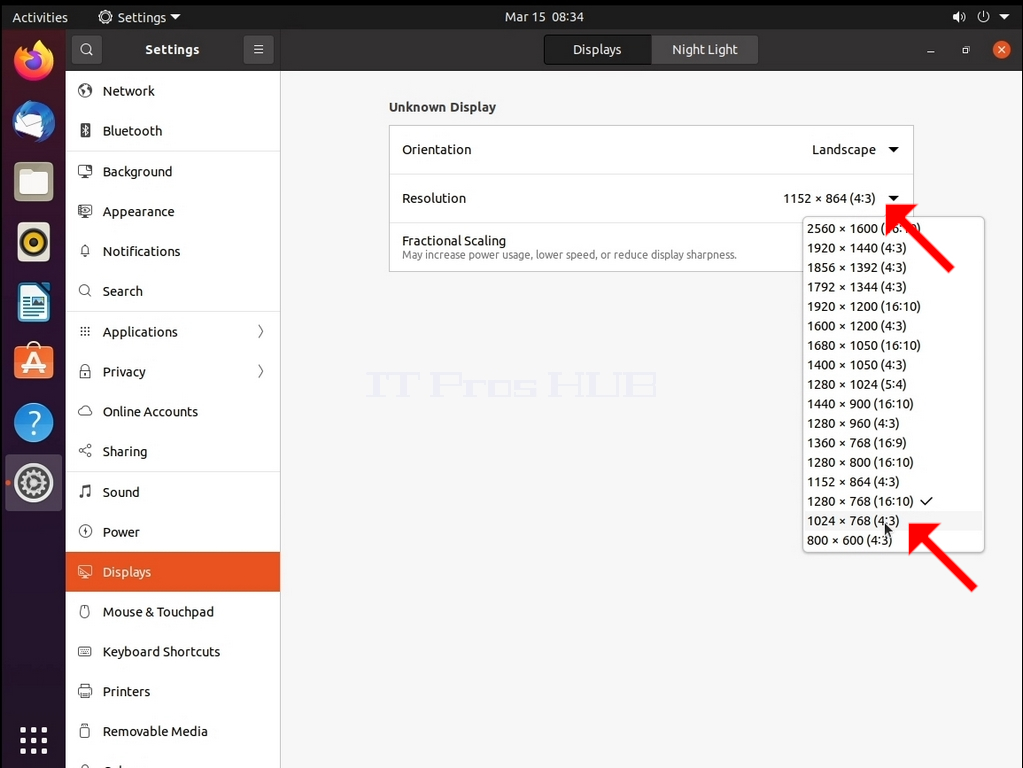This screenshot has width=1023, height=768.
Task: Open Sound settings
Action: pos(173,492)
